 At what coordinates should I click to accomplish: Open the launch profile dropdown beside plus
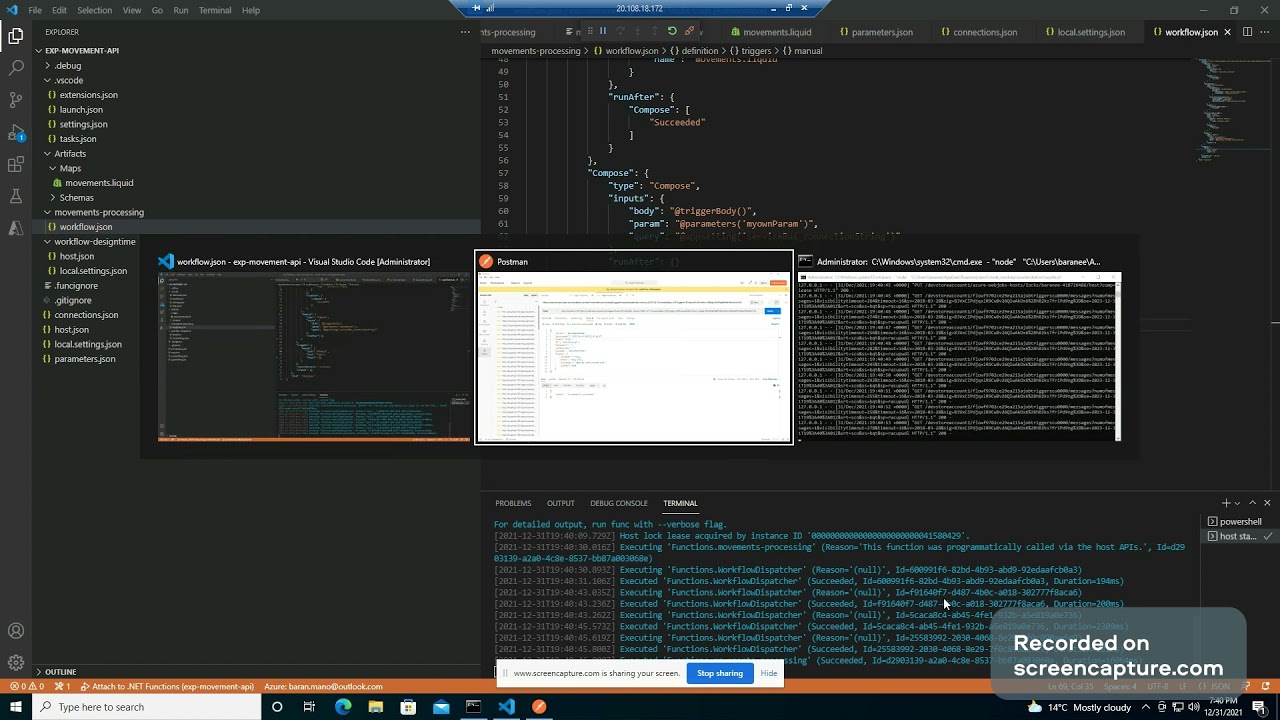click(x=1237, y=503)
